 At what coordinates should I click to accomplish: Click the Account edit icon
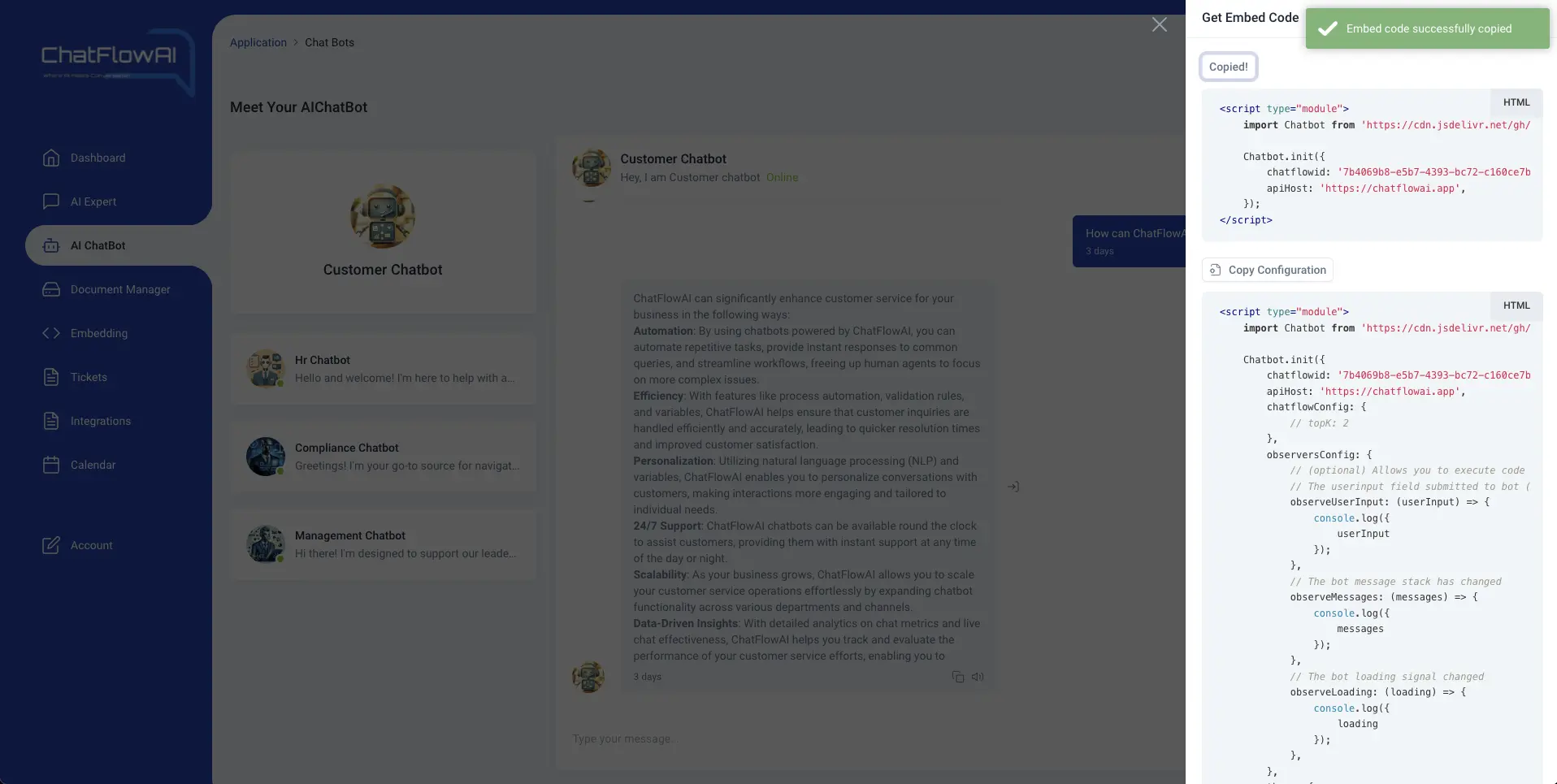click(x=51, y=545)
